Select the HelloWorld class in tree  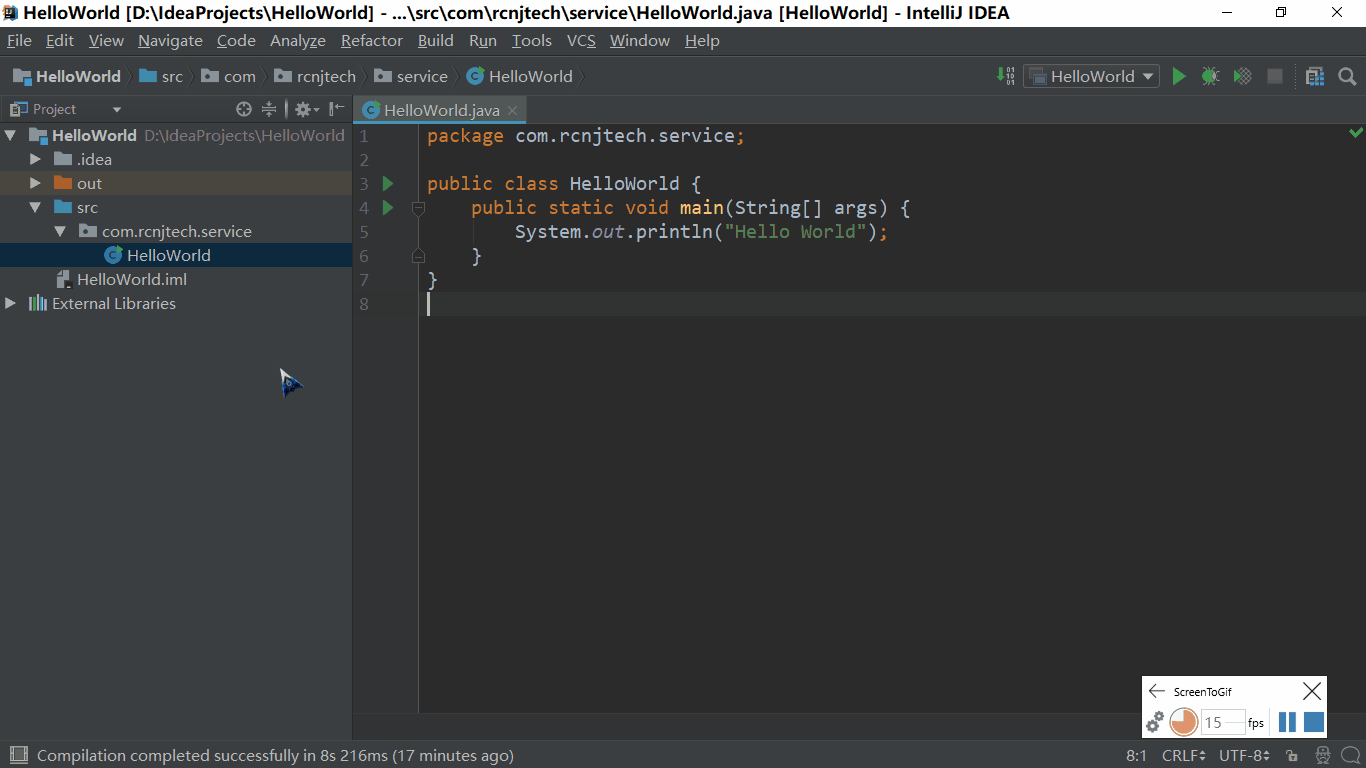pyautogui.click(x=167, y=255)
